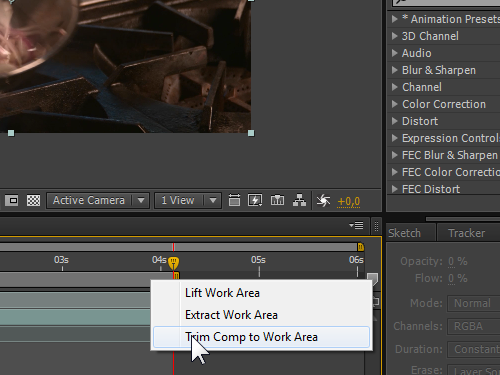Image resolution: width=500 pixels, height=375 pixels.
Task: Click the time navigator end handle
Action: 361,247
